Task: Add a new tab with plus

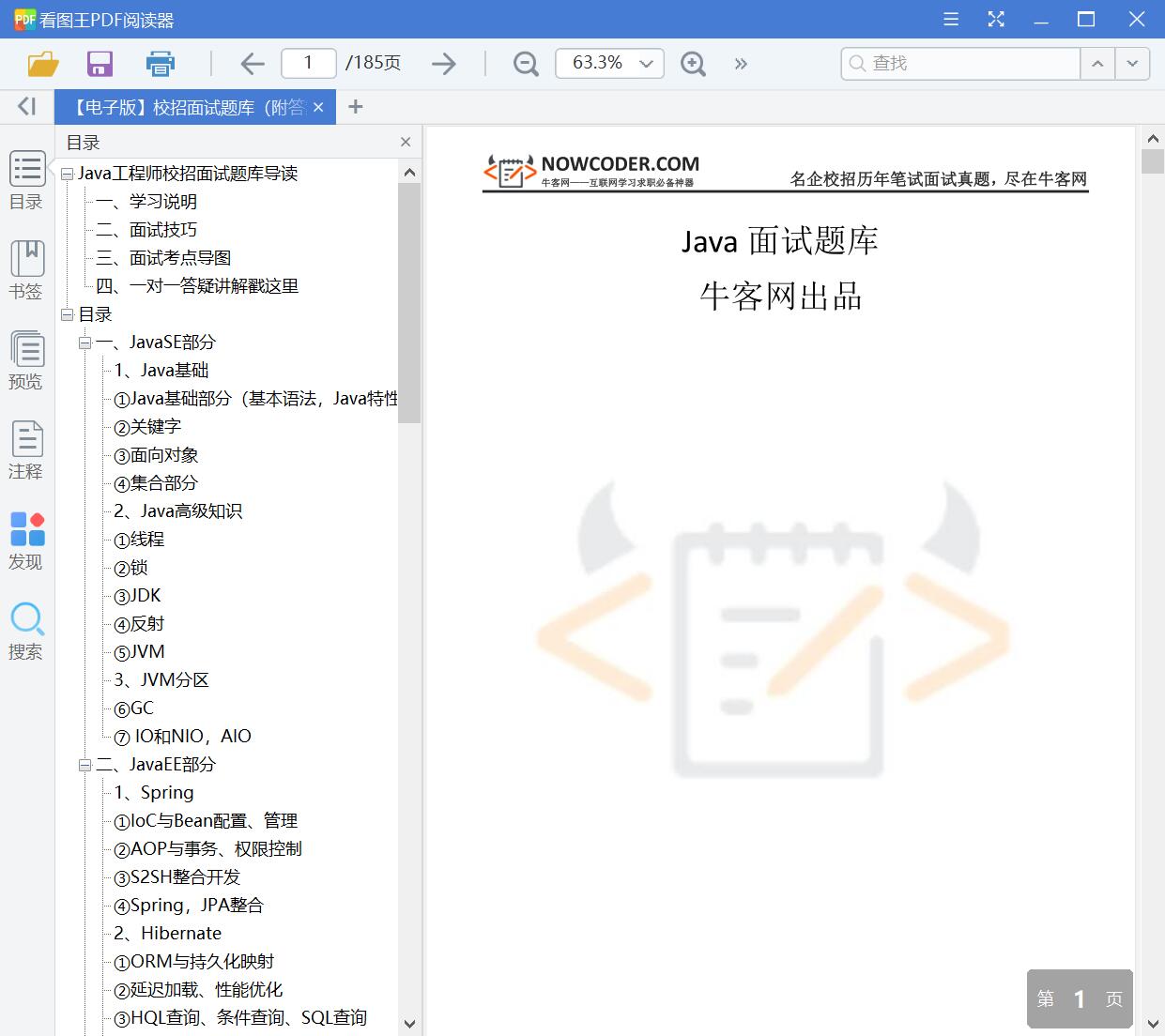Action: click(x=355, y=107)
